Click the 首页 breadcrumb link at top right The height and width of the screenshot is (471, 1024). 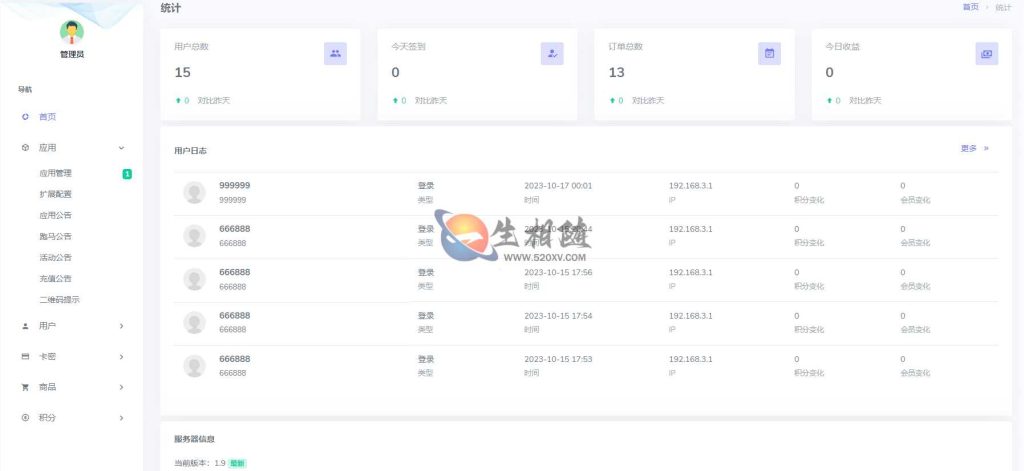pos(970,7)
